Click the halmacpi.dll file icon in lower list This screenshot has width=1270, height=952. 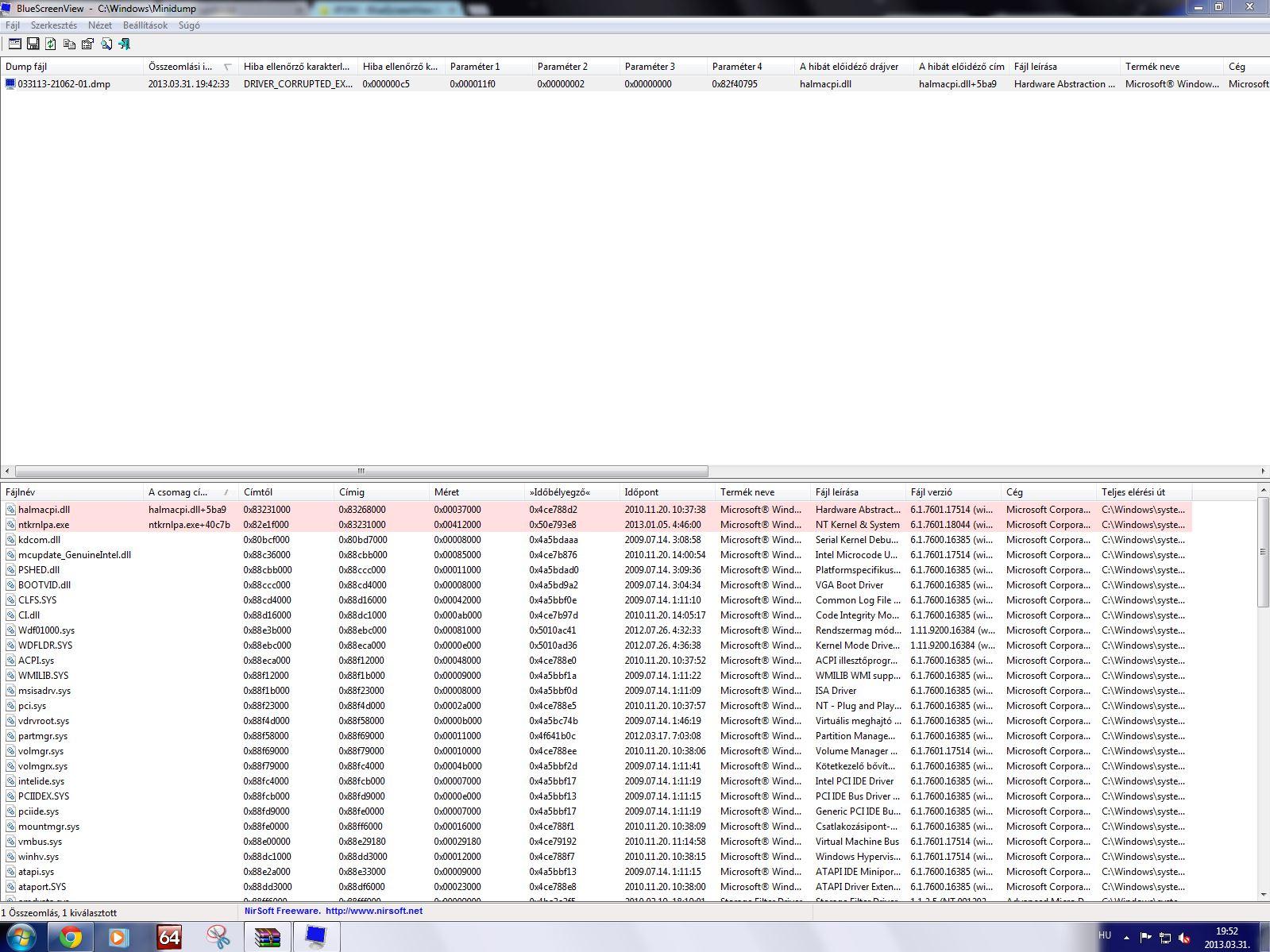(10, 510)
